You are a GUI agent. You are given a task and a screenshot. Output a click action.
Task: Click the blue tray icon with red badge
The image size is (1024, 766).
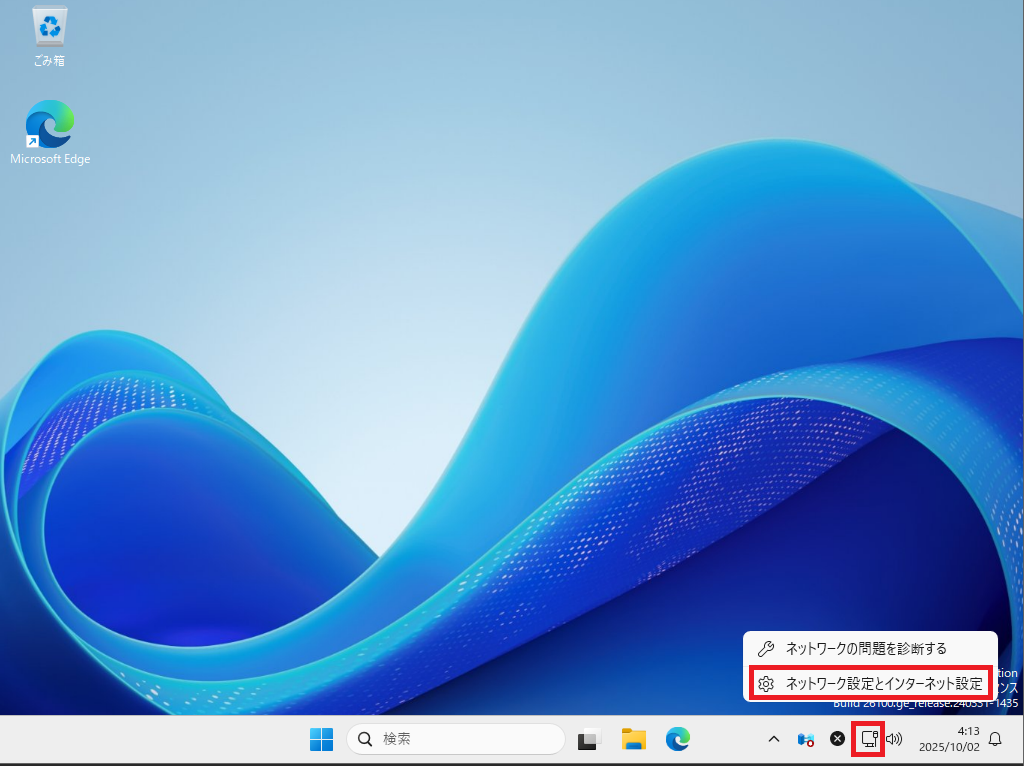(805, 739)
